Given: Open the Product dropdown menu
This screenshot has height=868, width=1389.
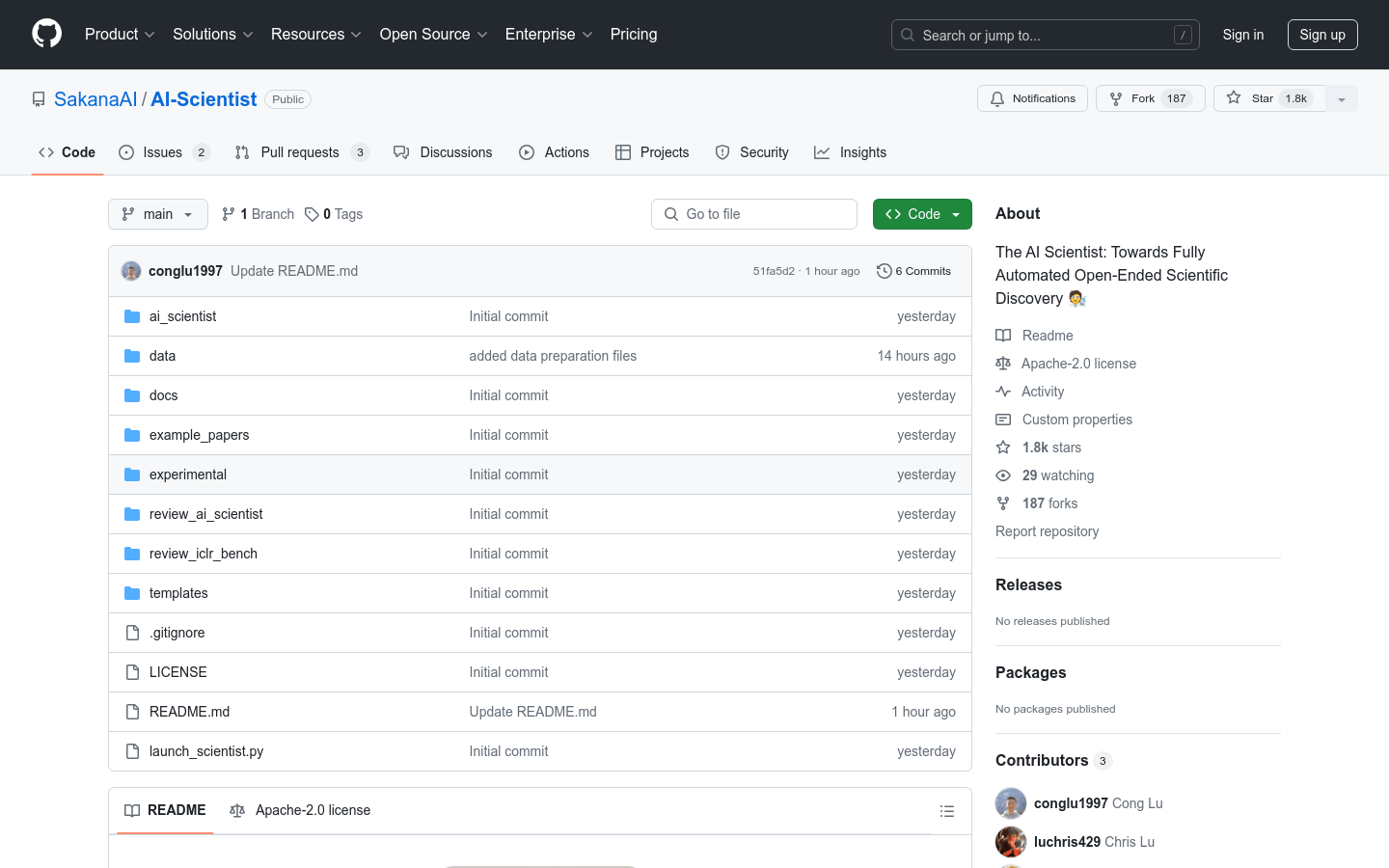Looking at the screenshot, I should (120, 35).
